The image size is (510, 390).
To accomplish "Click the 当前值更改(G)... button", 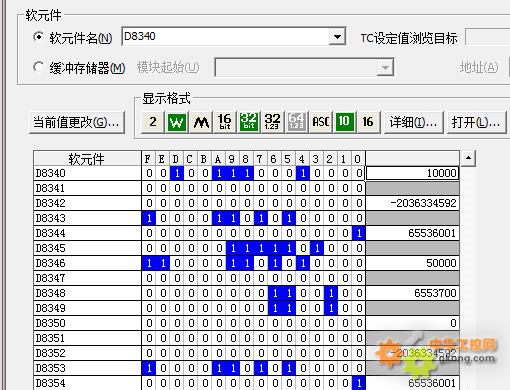I will pos(77,123).
